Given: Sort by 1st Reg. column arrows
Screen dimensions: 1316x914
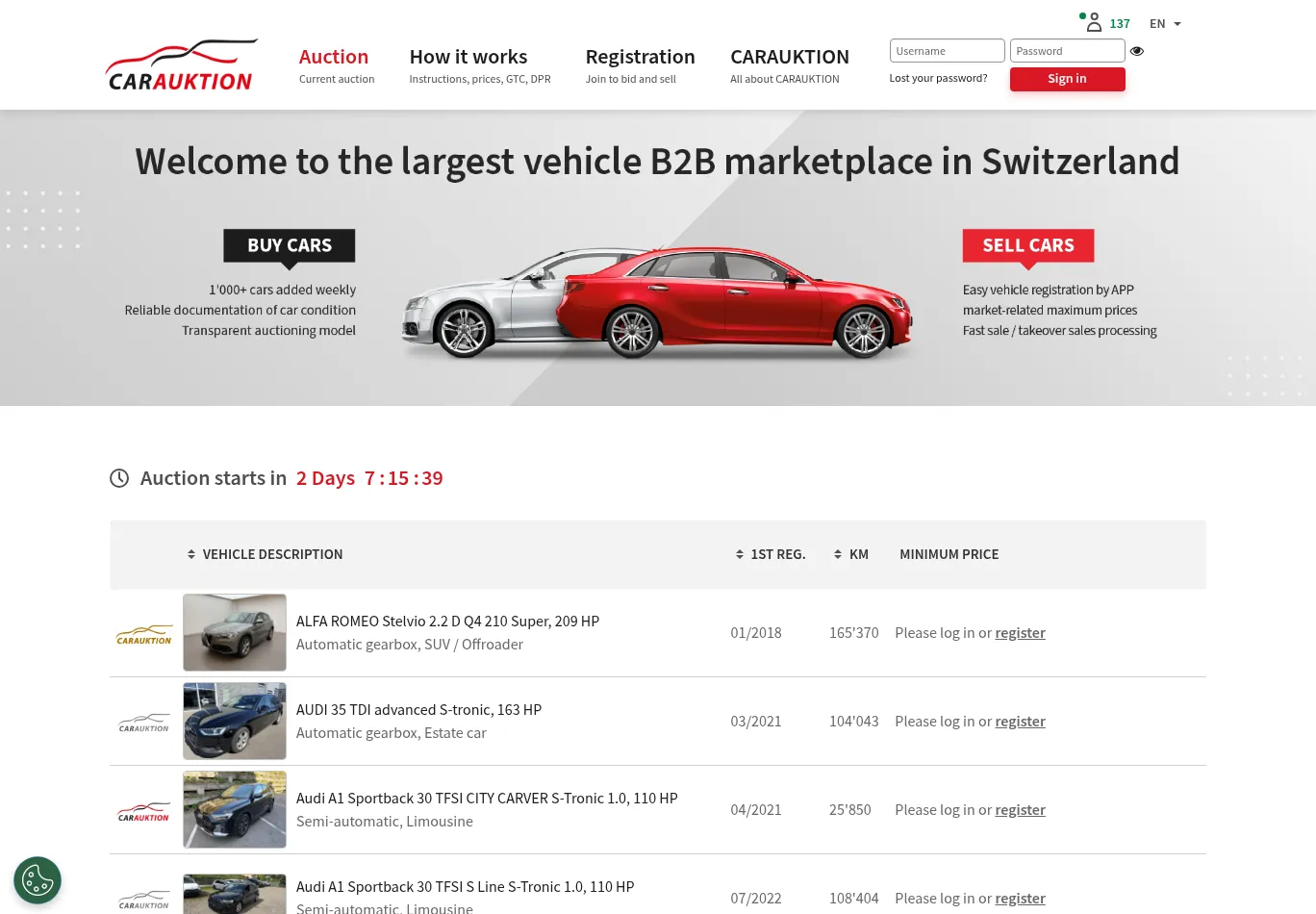Looking at the screenshot, I should 740,554.
